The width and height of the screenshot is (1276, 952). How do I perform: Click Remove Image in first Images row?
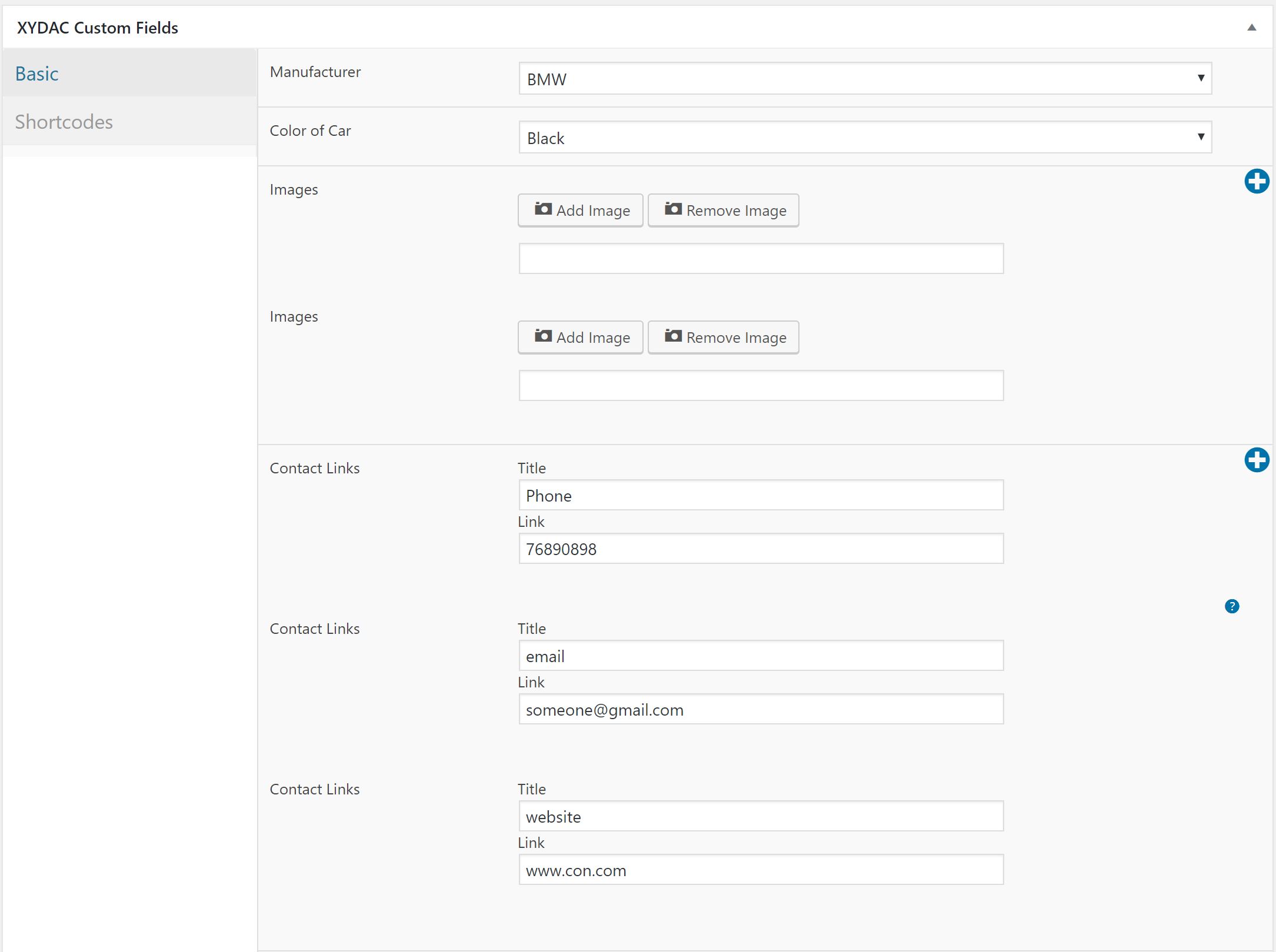pos(723,211)
